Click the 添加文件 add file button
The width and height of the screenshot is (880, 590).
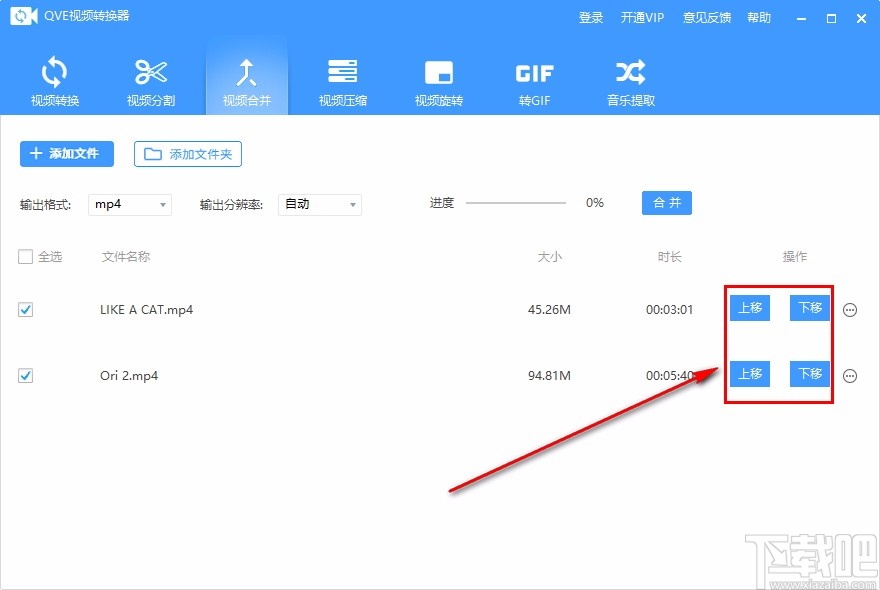tap(66, 154)
